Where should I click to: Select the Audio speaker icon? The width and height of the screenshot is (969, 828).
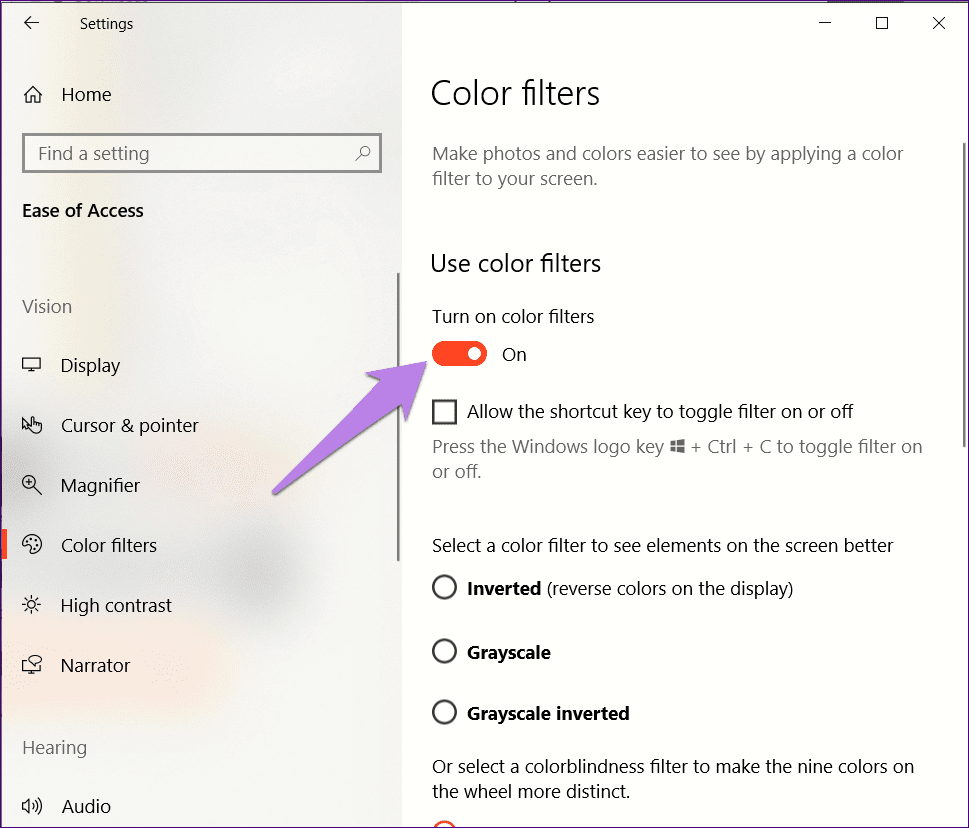point(32,806)
